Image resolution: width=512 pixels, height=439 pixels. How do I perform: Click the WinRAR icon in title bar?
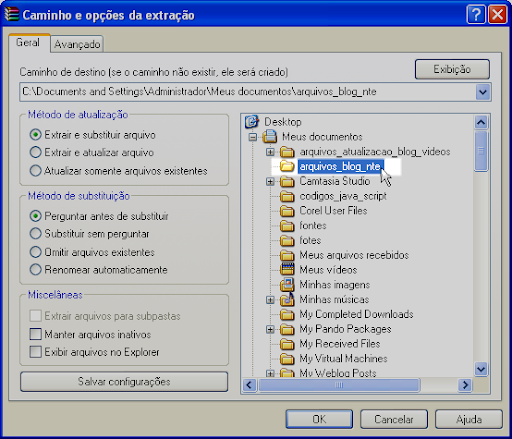(x=11, y=15)
